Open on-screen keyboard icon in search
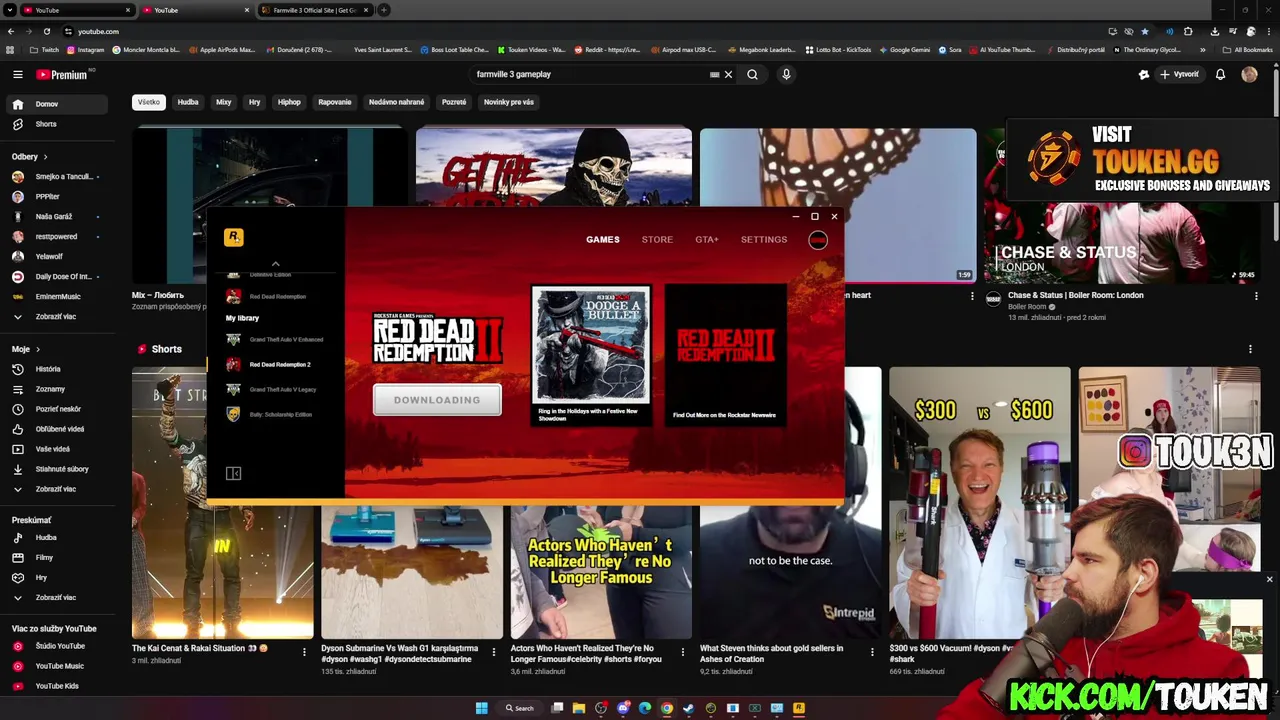Screen dimensions: 1280x720 714,74
